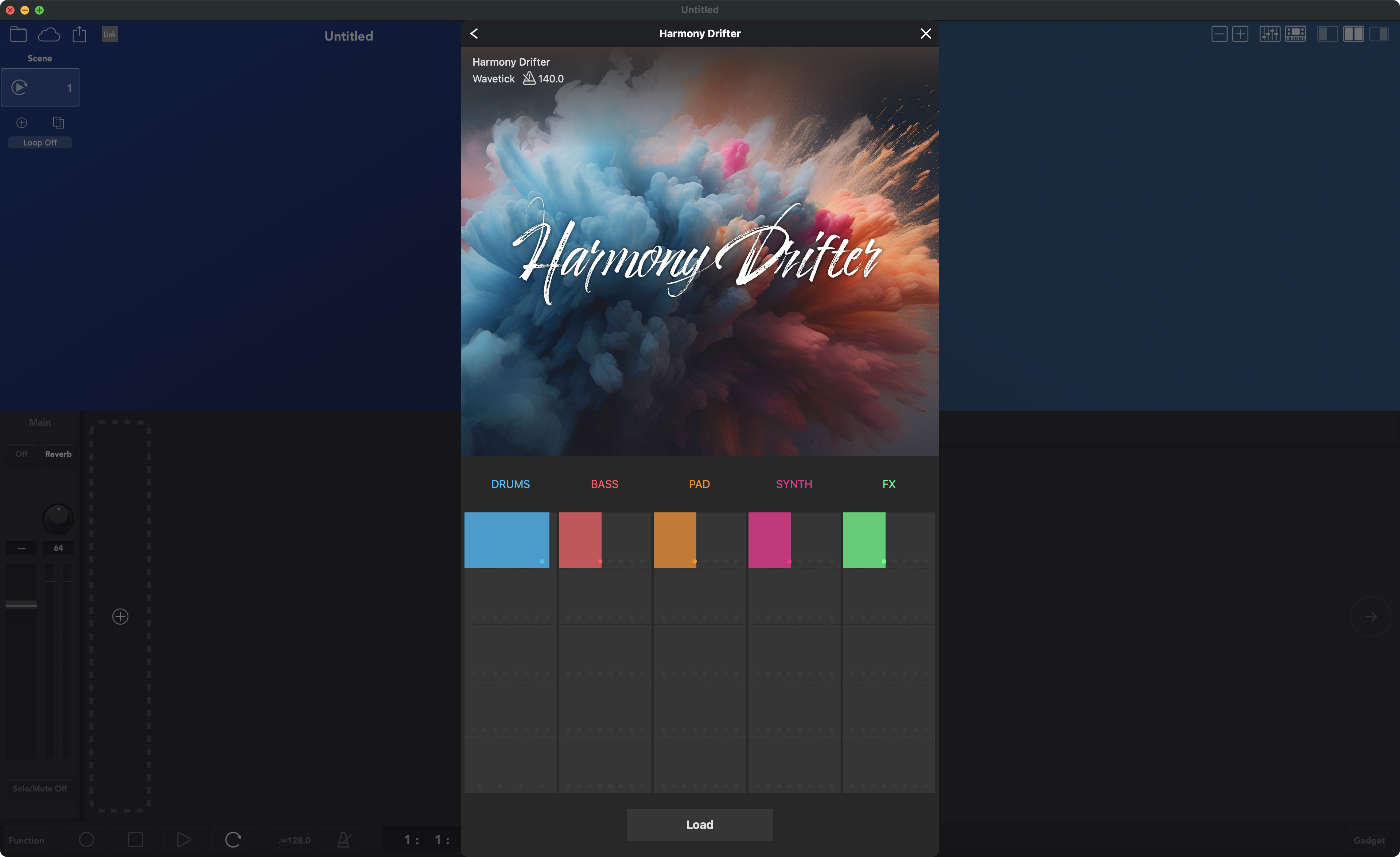Zoom in with the plus box icon
Screen dimensions: 1400x857
pos(1240,34)
